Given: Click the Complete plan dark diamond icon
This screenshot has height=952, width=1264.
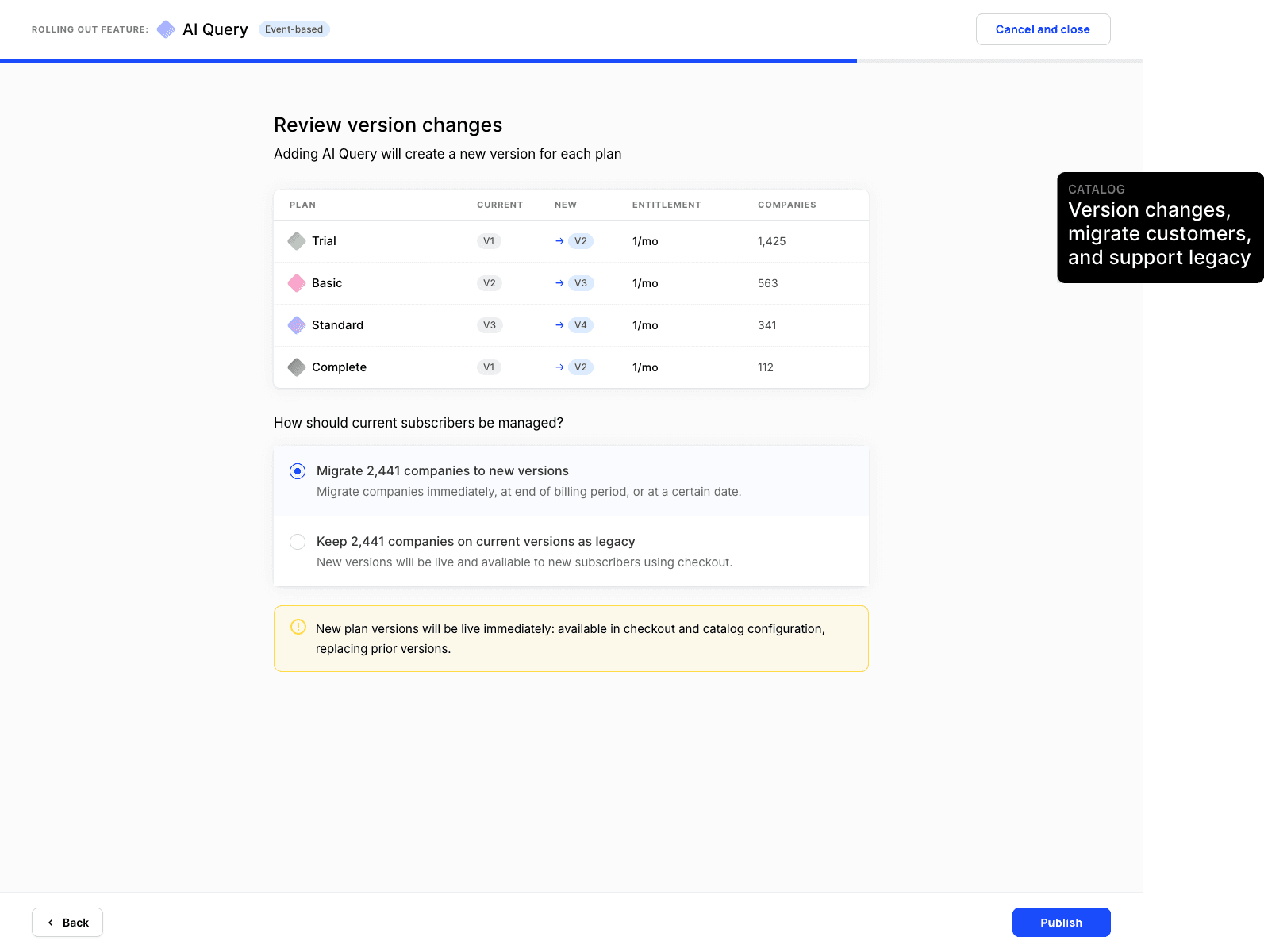Looking at the screenshot, I should tap(297, 367).
